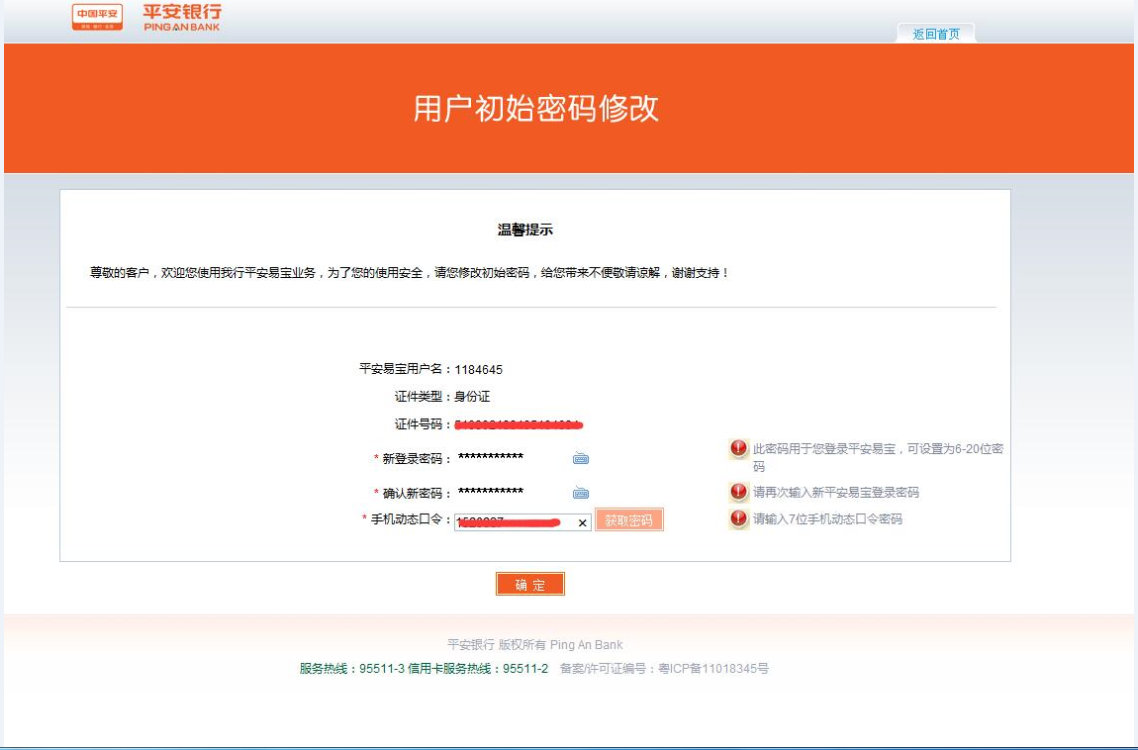Click the 粤ICP备11018345号 license text
This screenshot has width=1138, height=750.
[x=713, y=669]
